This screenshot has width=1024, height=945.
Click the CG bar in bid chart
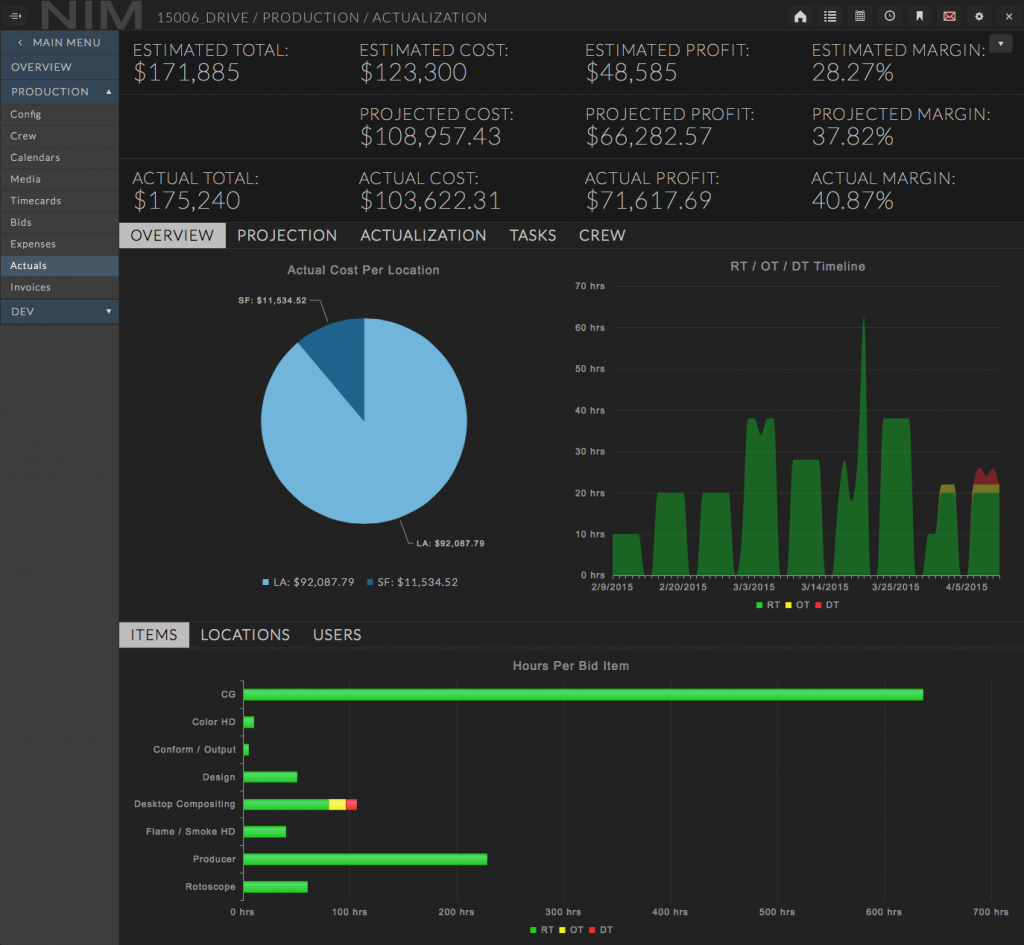coord(582,694)
